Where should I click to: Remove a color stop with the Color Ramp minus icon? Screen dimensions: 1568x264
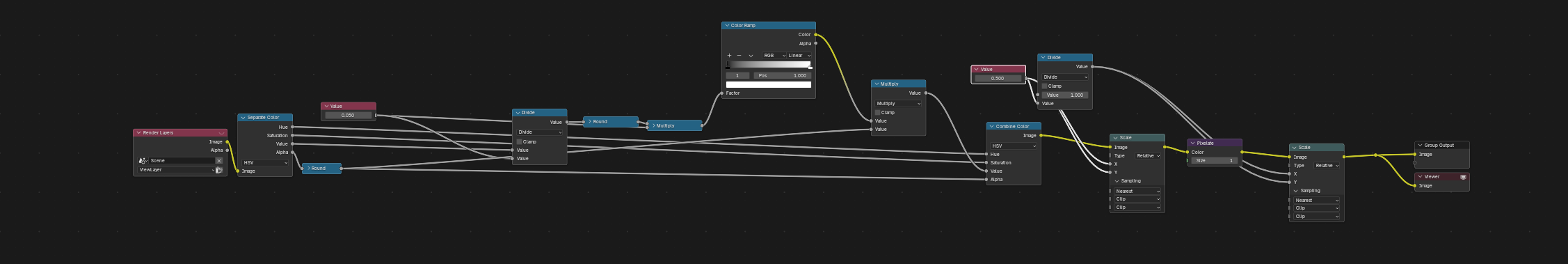point(739,56)
